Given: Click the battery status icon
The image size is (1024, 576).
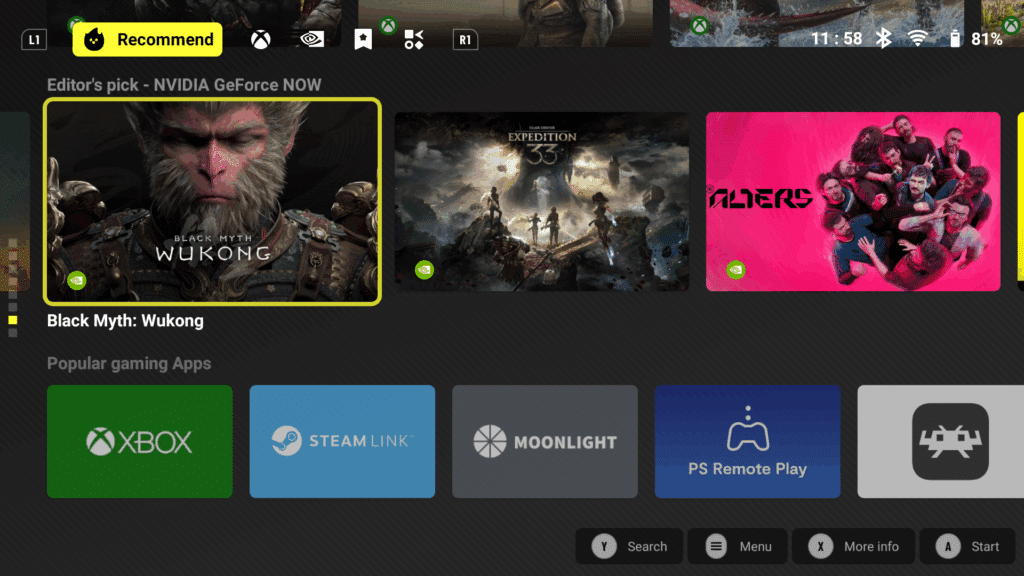Looking at the screenshot, I should click(x=955, y=39).
